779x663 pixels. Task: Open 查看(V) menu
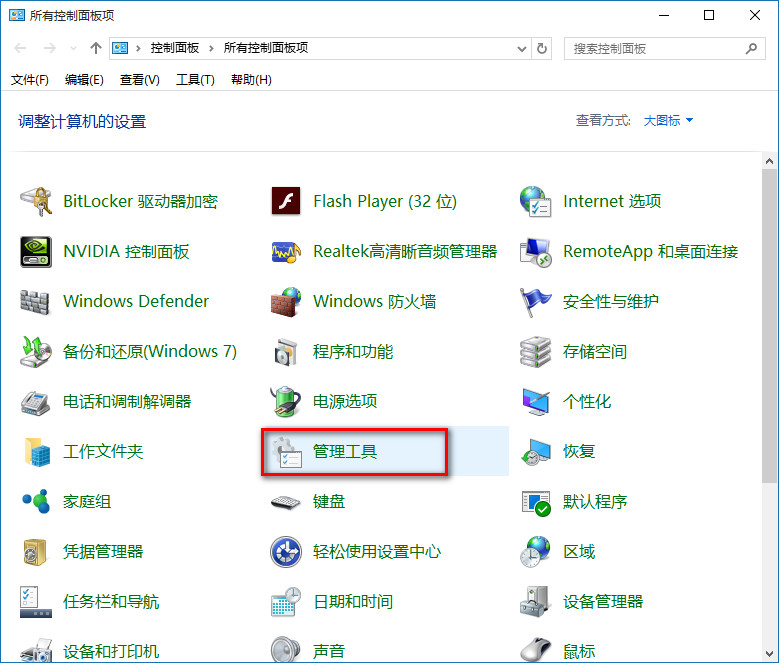(140, 80)
